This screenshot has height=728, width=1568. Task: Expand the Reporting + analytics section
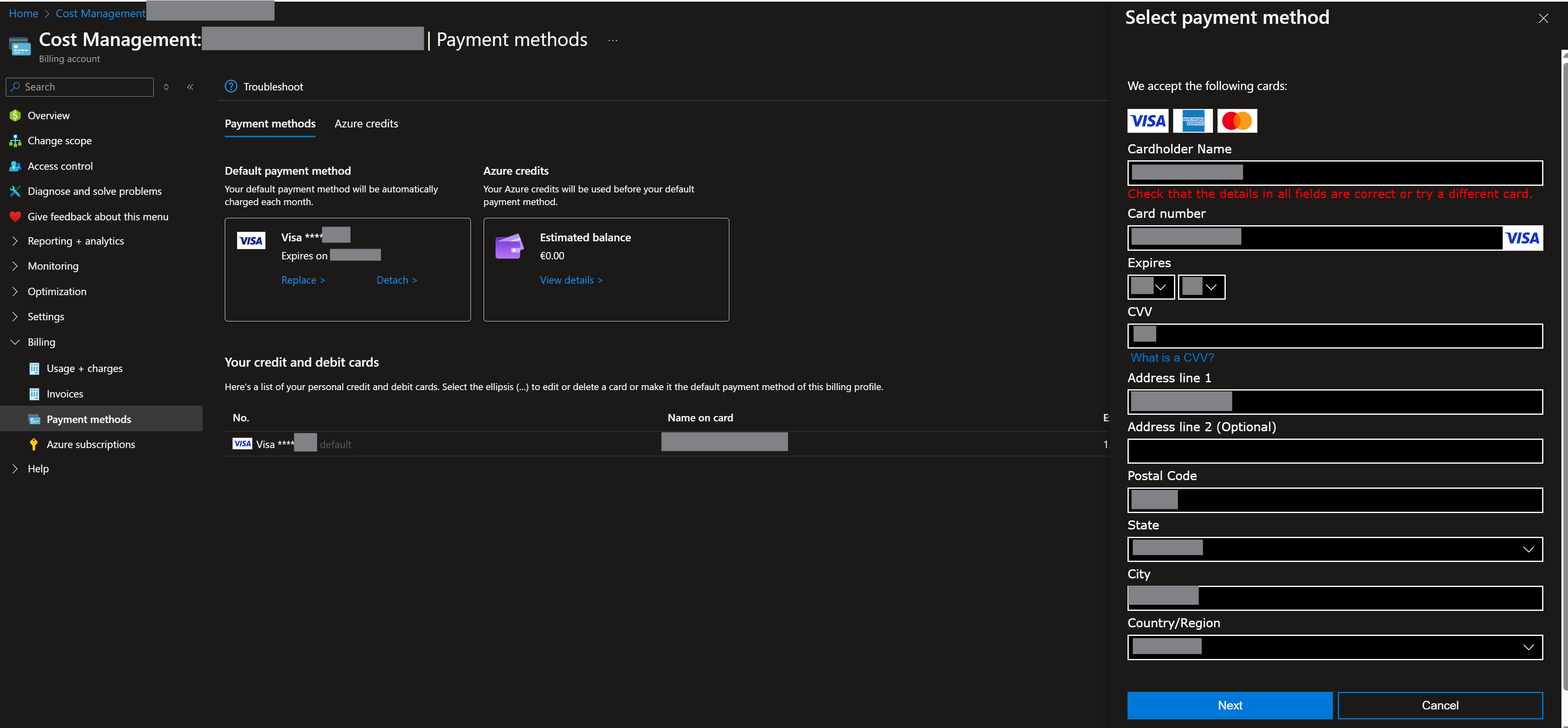pyautogui.click(x=15, y=241)
